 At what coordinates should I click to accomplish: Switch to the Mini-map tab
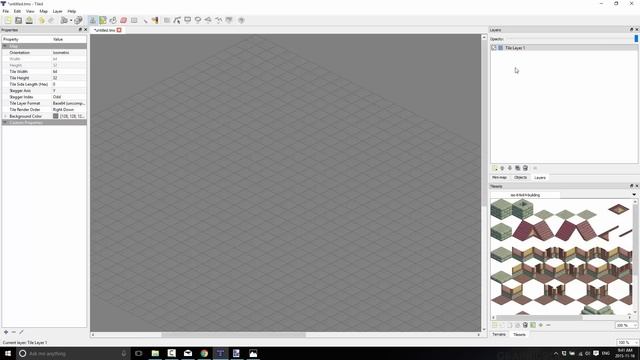tap(499, 178)
